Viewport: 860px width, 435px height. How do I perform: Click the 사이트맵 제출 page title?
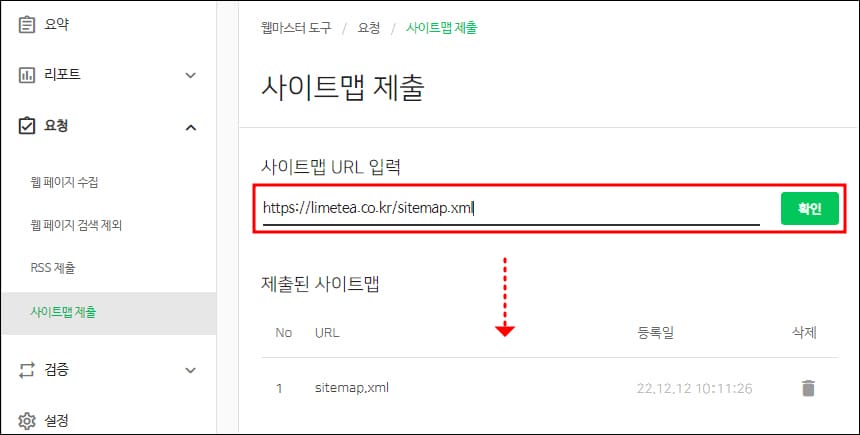(343, 88)
